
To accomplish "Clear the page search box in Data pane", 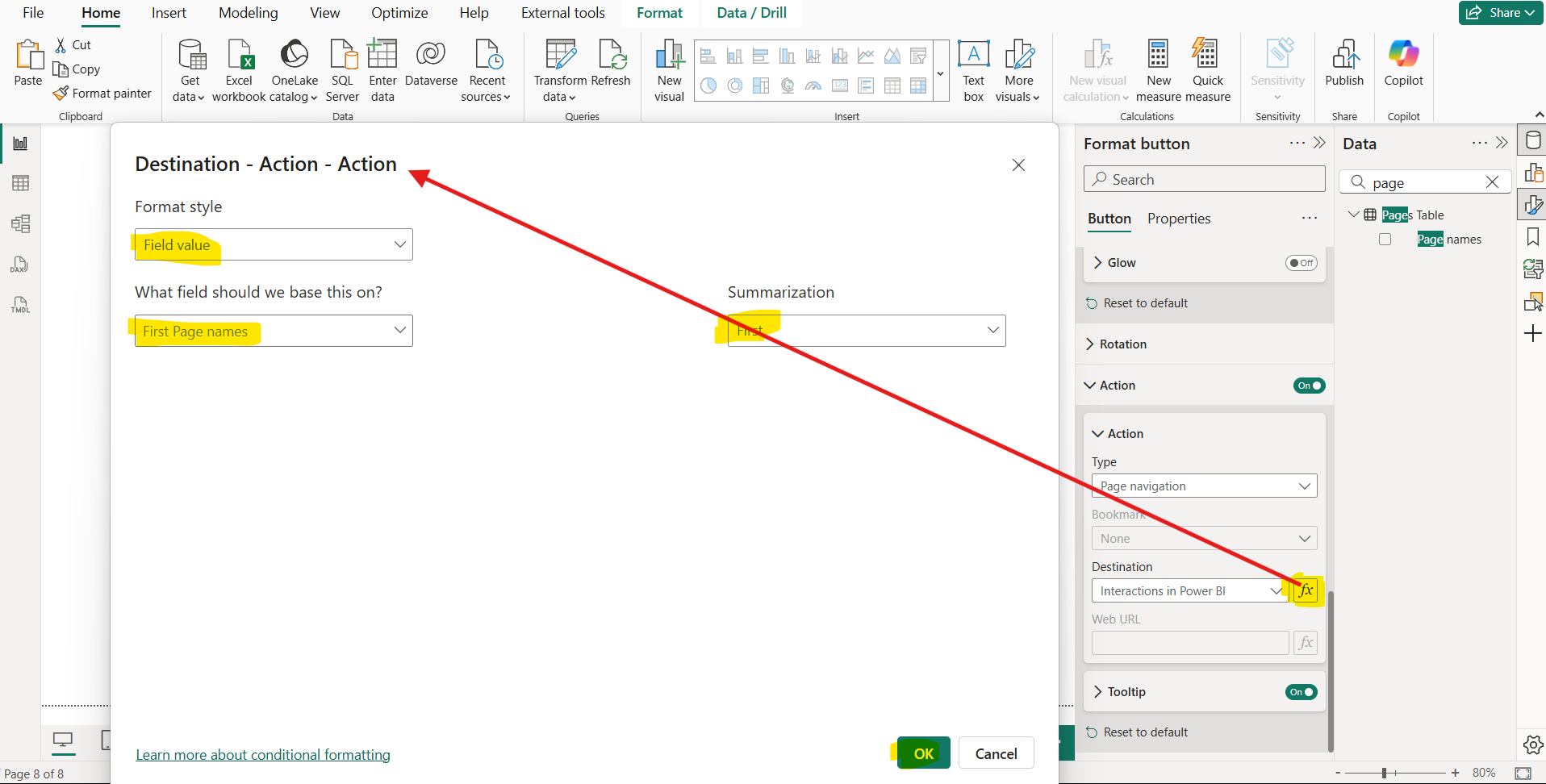I will tap(1493, 181).
